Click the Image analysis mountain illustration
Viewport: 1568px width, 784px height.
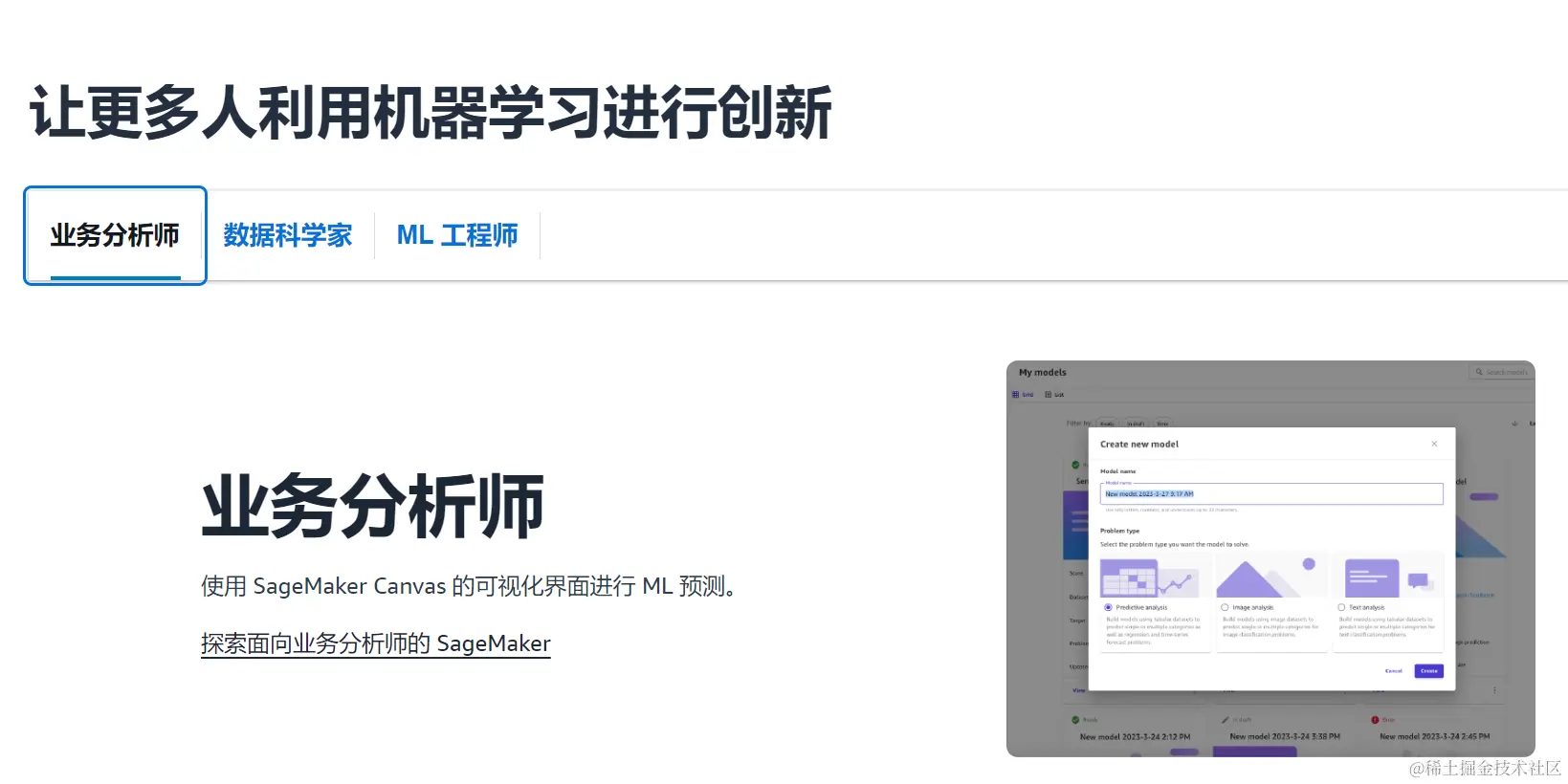(1271, 577)
